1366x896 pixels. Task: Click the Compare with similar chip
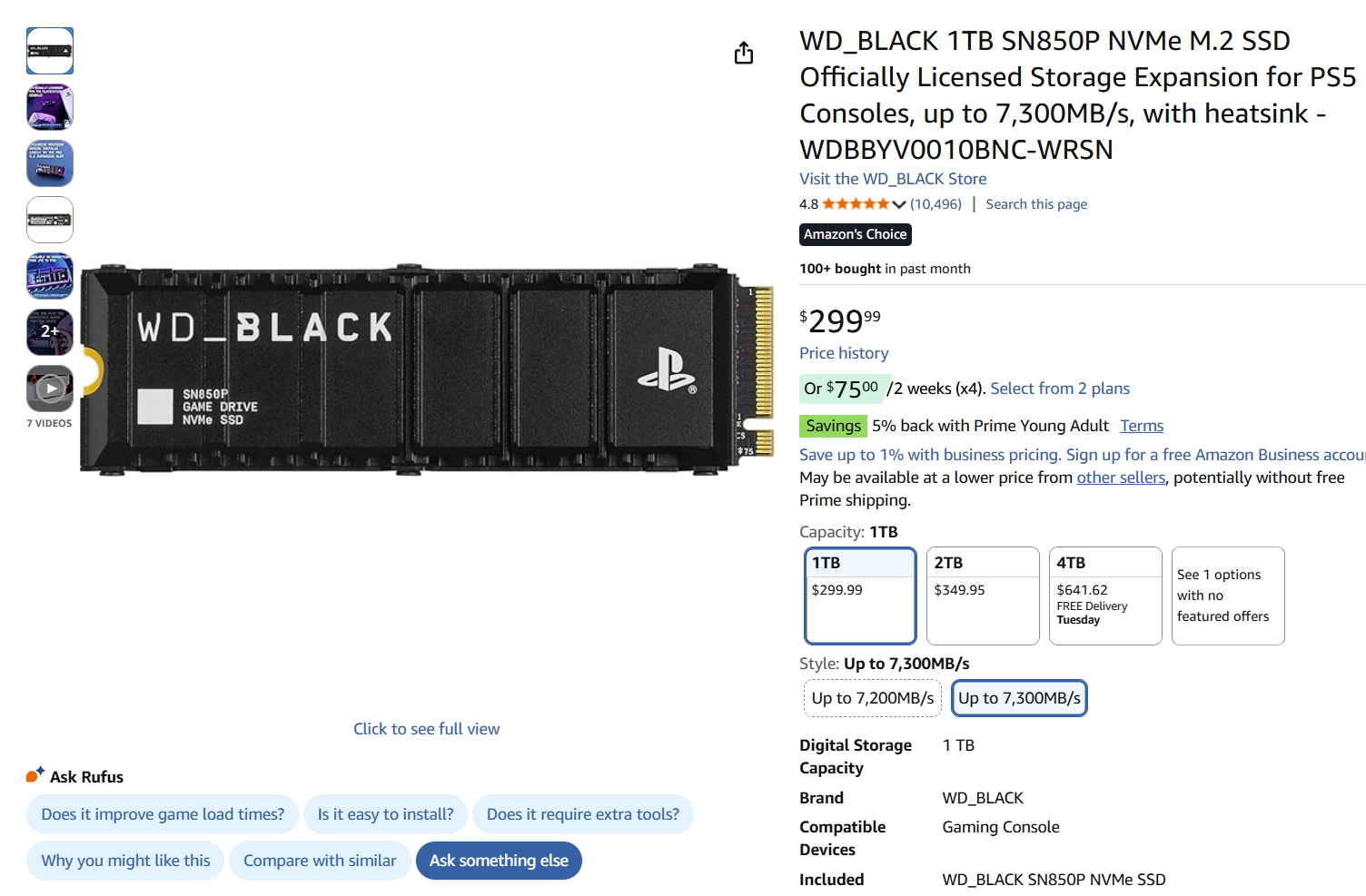coord(319,860)
